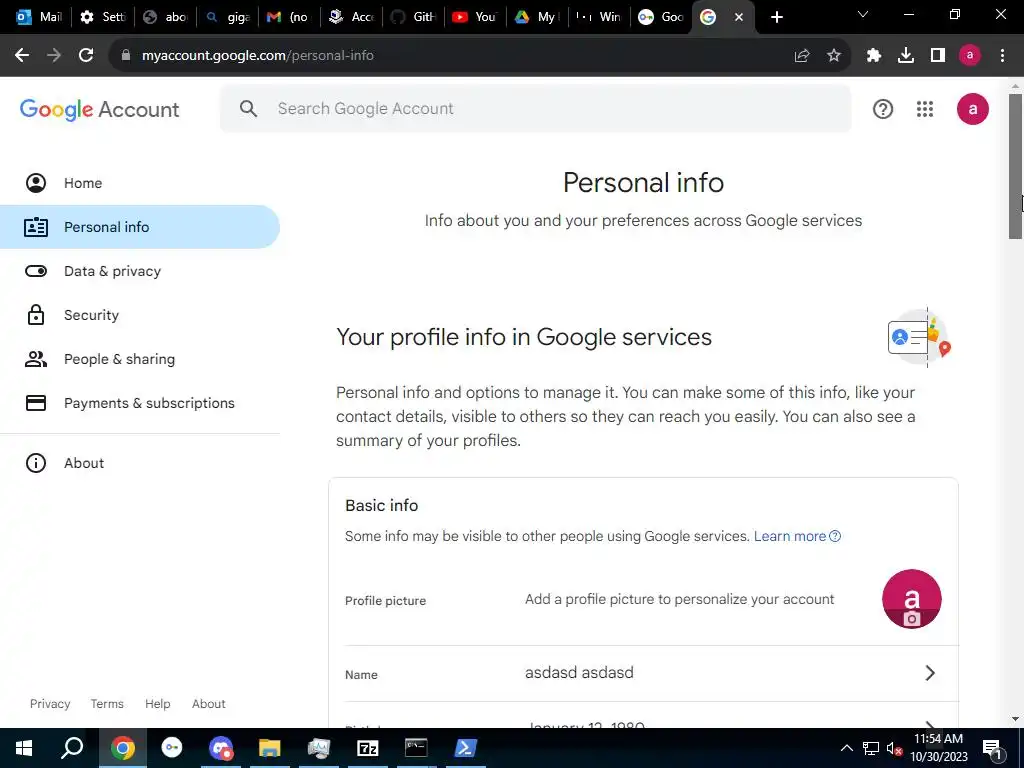The image size is (1024, 768).
Task: Open a new browser tab
Action: pyautogui.click(x=776, y=17)
